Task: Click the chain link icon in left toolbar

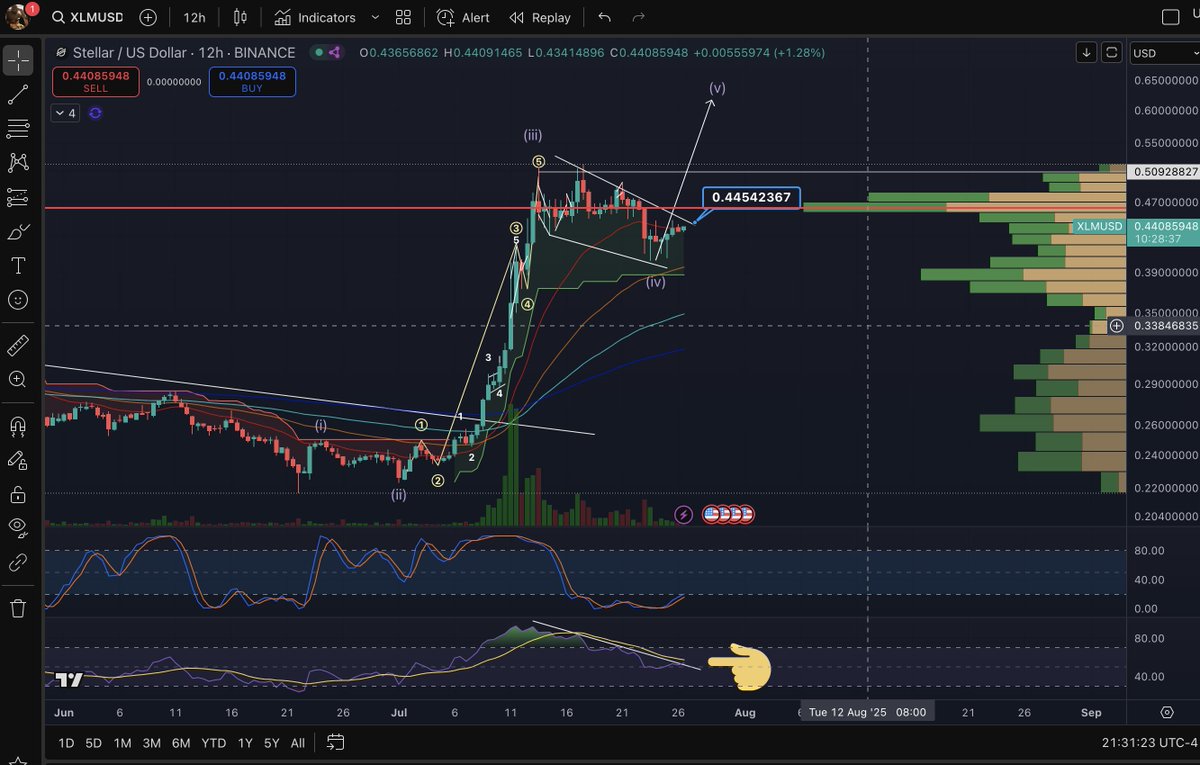Action: (x=18, y=562)
